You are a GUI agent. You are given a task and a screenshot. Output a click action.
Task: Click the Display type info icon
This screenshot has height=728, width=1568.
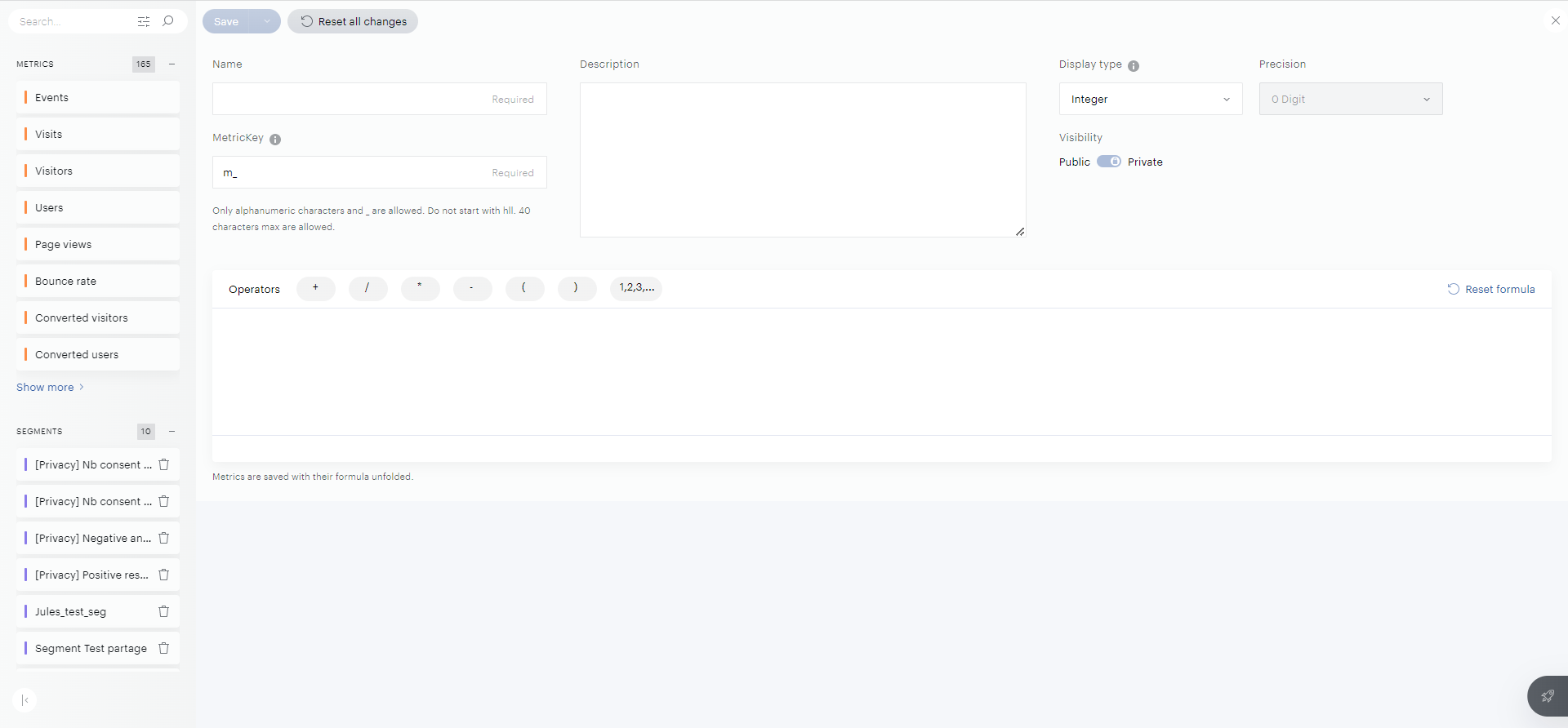[1134, 66]
